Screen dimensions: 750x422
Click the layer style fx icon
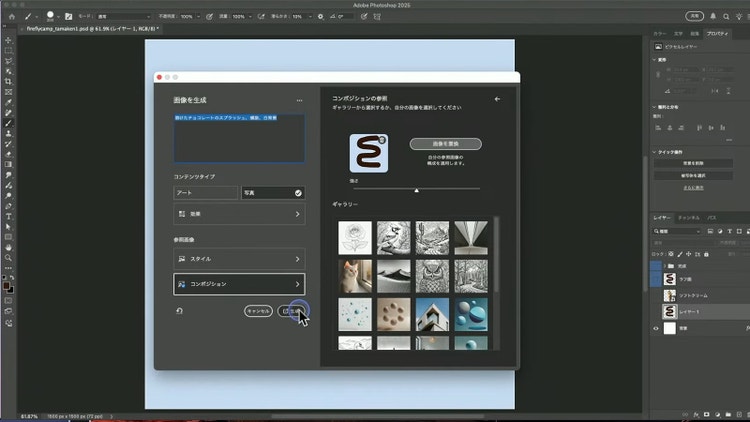pyautogui.click(x=696, y=414)
